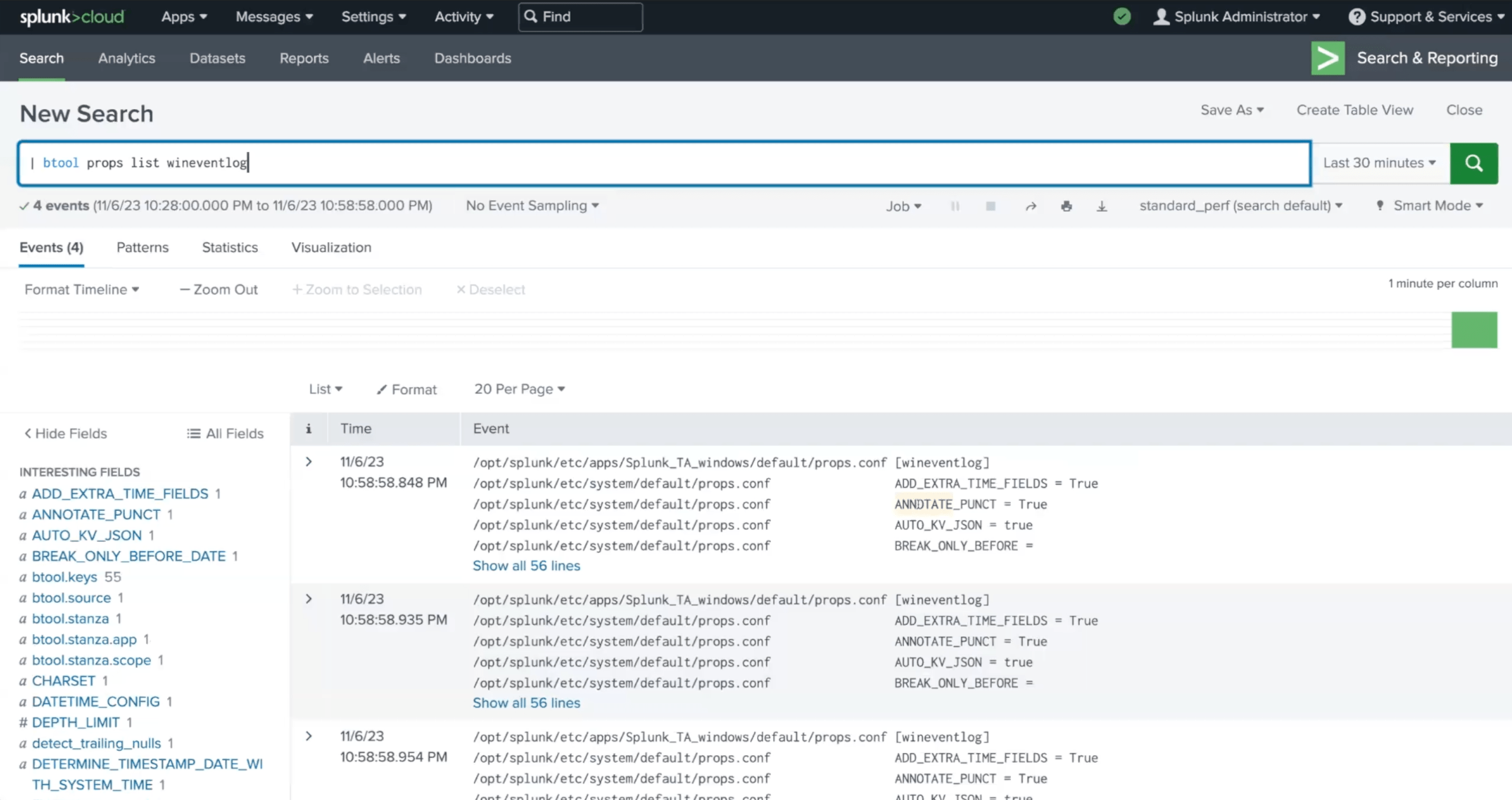Export the search results
1512x800 pixels.
coord(1102,205)
